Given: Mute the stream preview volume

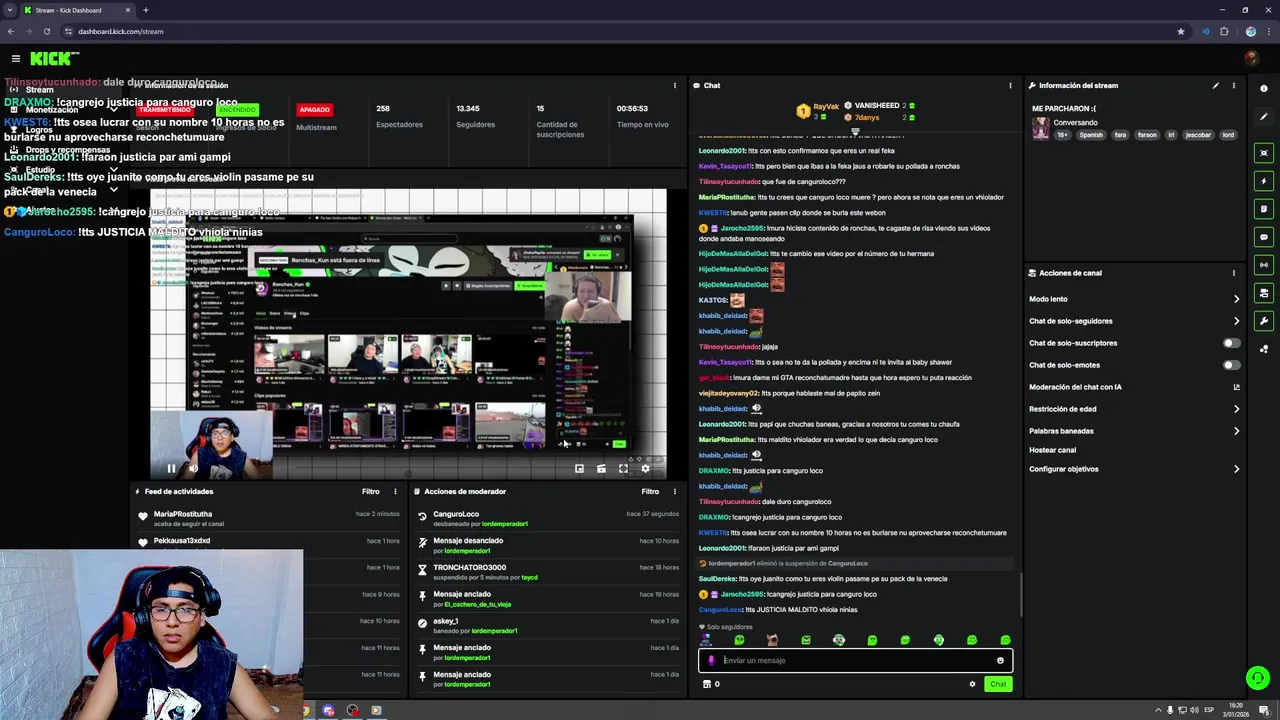Looking at the screenshot, I should pyautogui.click(x=193, y=468).
